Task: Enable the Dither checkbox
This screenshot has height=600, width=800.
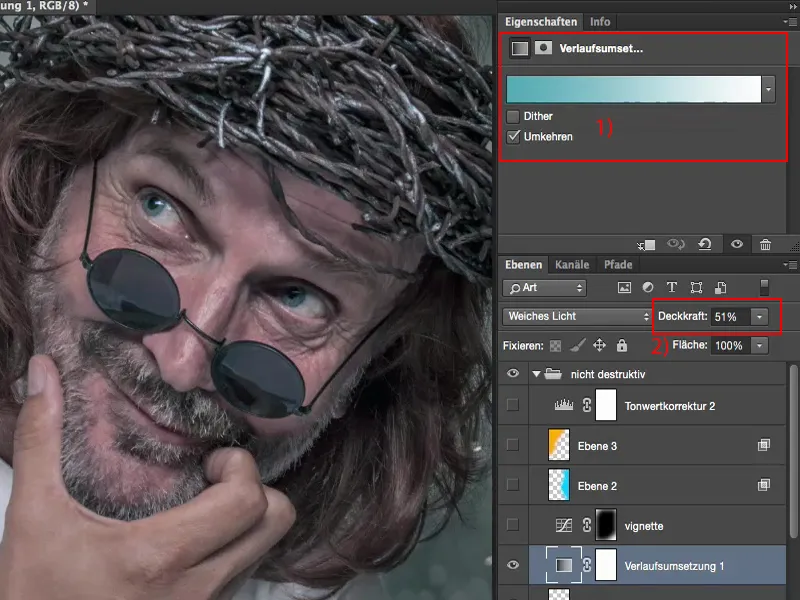Action: coord(513,116)
